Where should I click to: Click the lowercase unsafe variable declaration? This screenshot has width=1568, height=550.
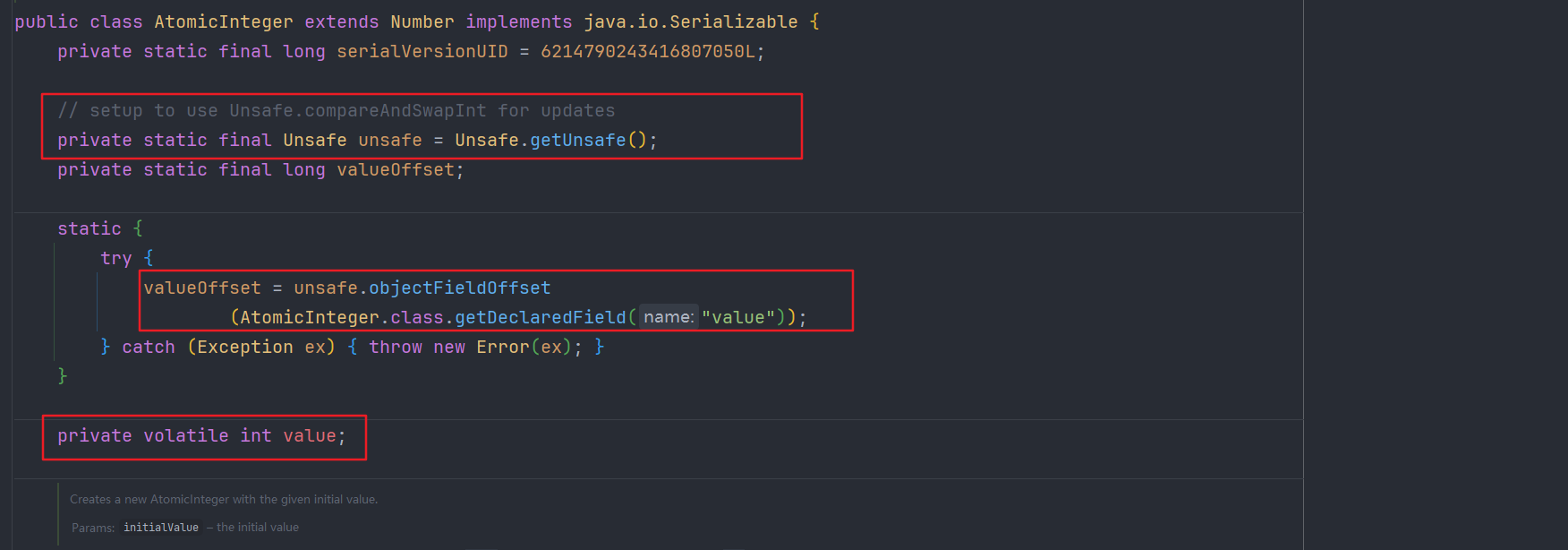(x=389, y=140)
